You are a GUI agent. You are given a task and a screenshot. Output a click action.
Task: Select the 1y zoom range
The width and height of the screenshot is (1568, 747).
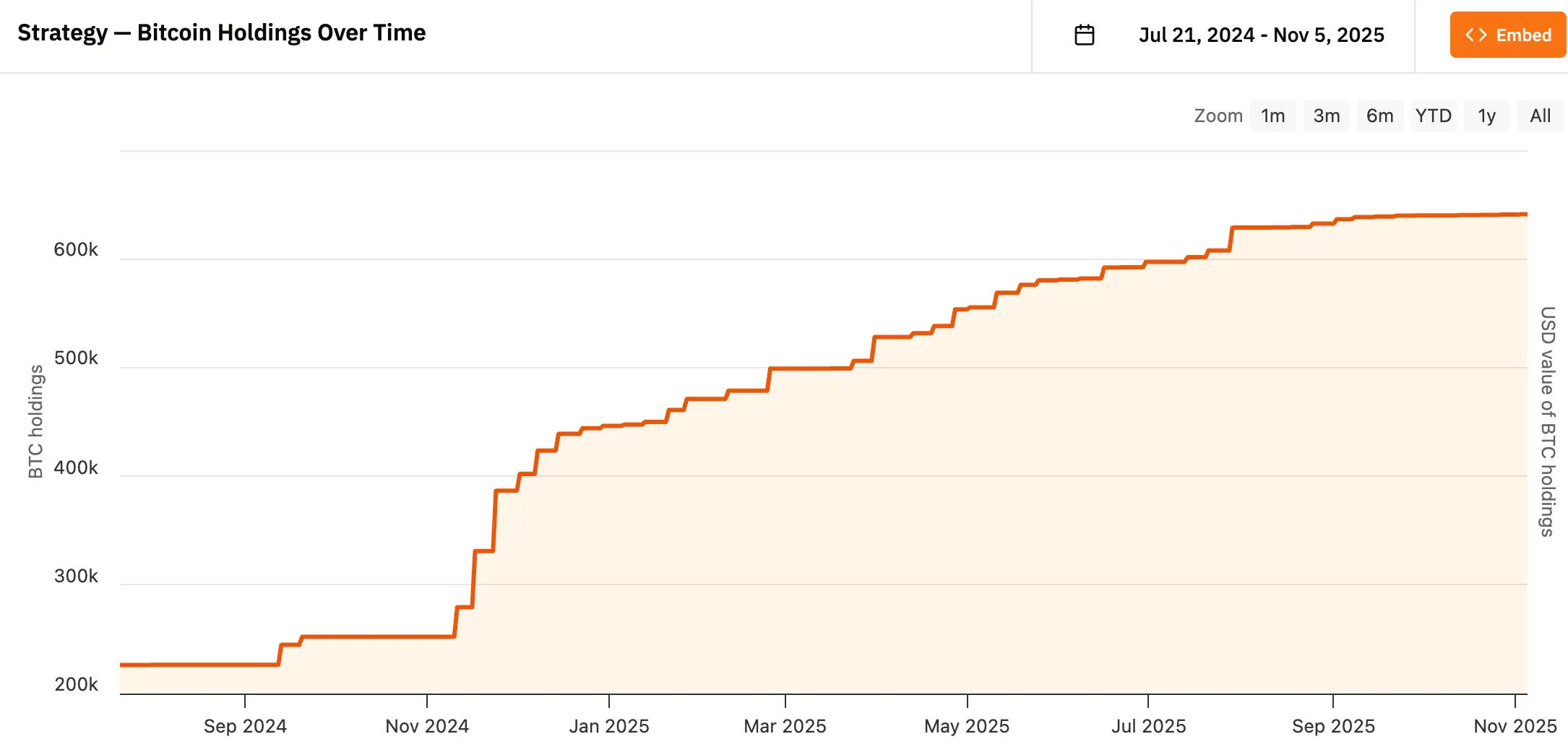[1486, 116]
